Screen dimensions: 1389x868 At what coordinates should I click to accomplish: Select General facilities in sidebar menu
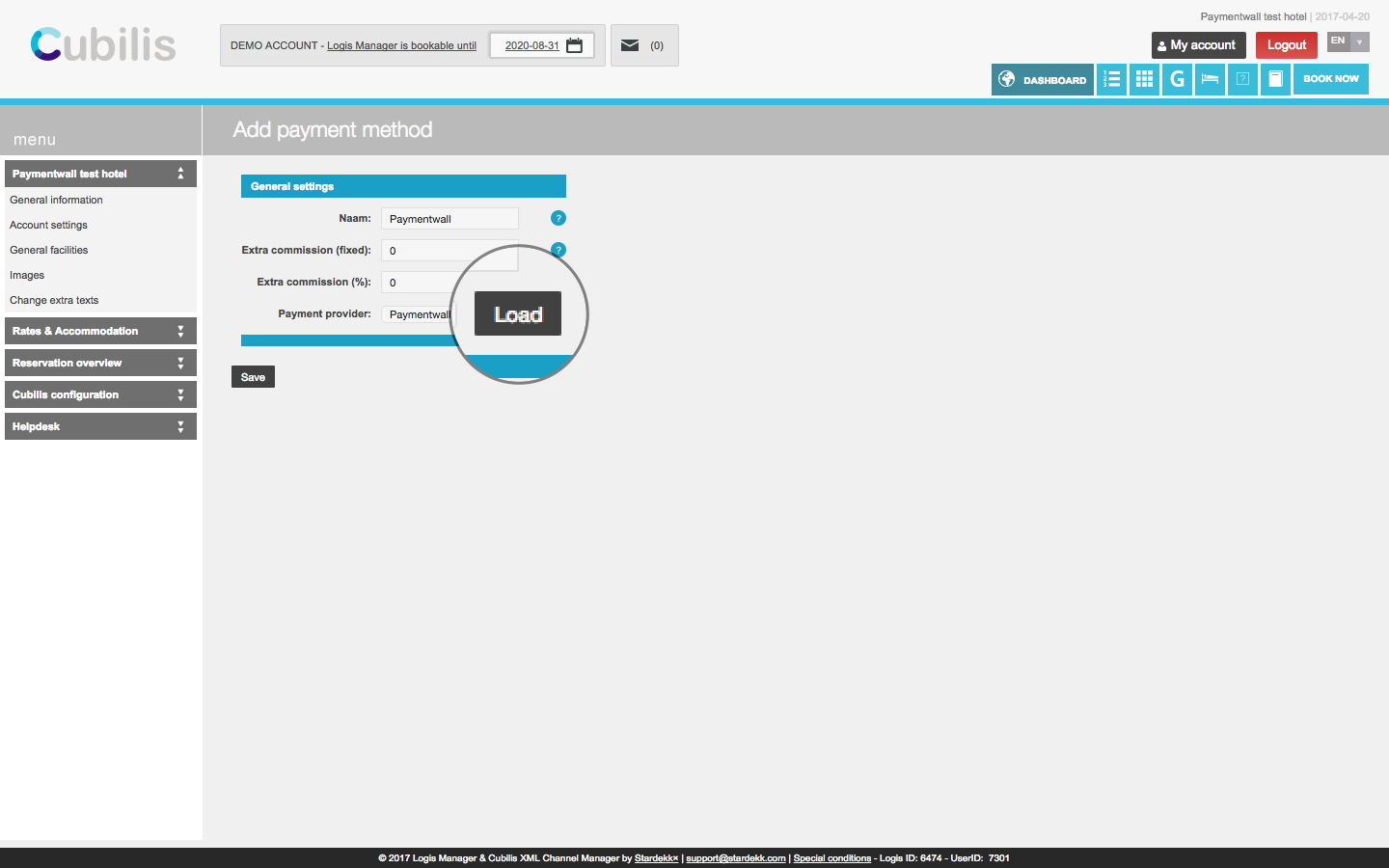(x=48, y=250)
